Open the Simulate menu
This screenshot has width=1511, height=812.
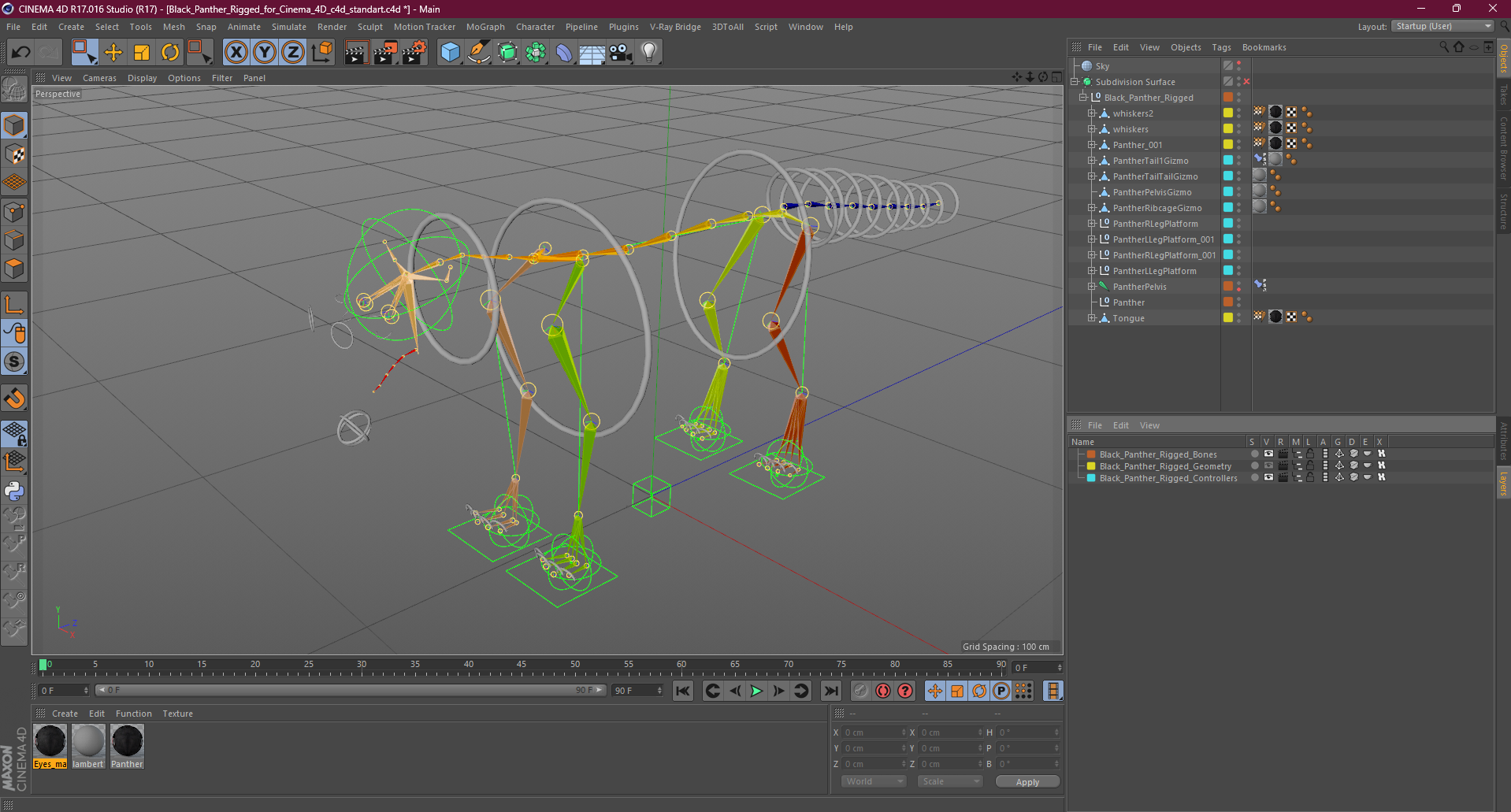tap(289, 27)
